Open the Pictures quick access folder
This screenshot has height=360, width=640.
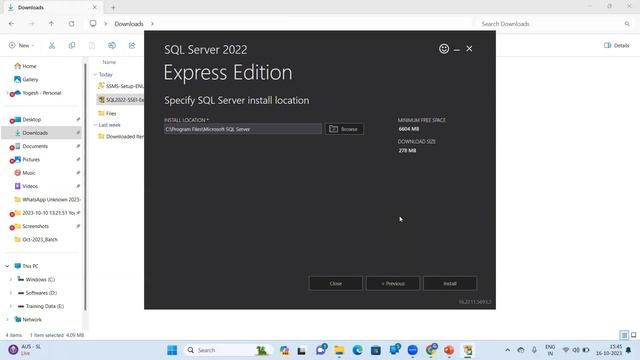tap(31, 159)
